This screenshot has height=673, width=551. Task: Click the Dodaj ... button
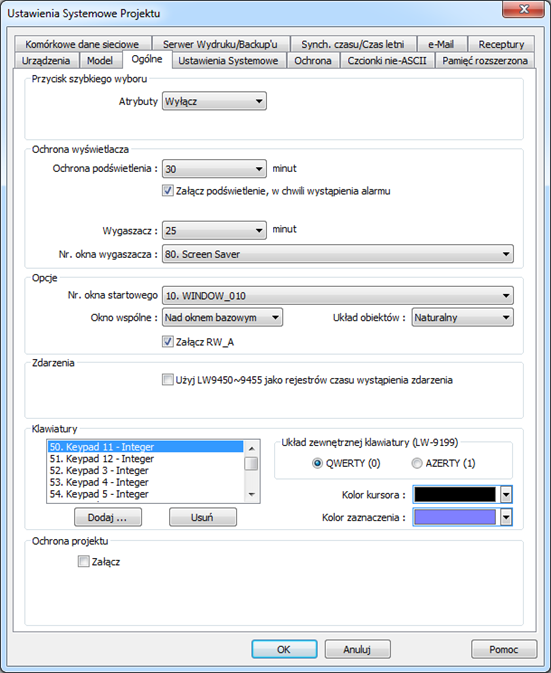(108, 517)
